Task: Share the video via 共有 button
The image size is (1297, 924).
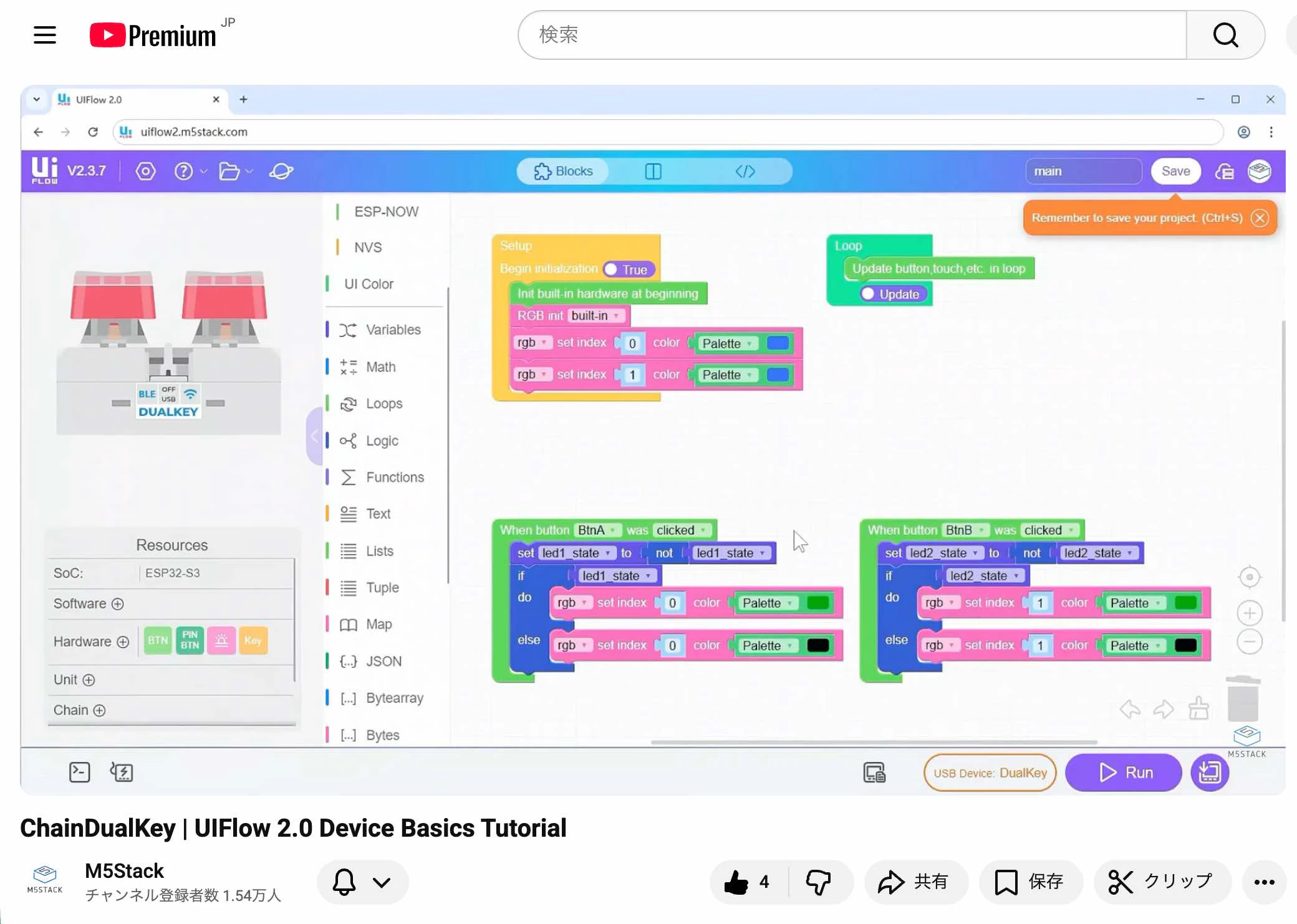Action: tap(915, 882)
